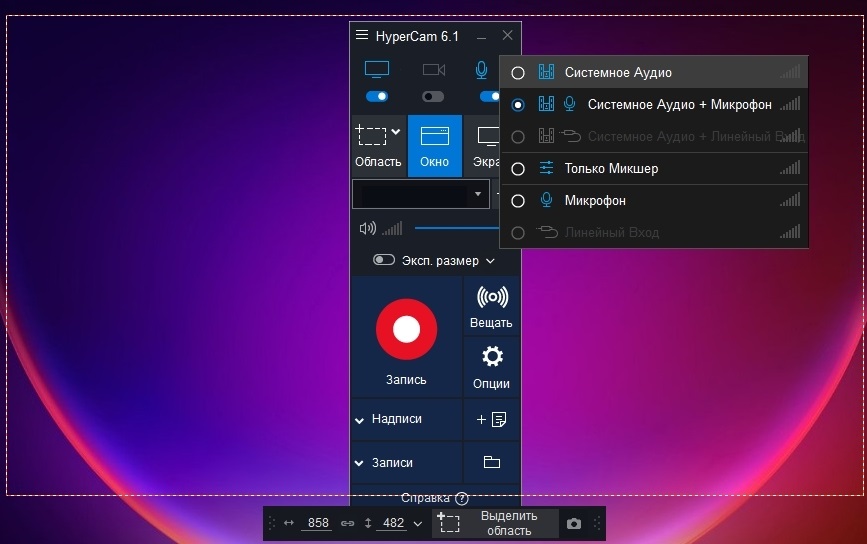Select Только Микшер radio button

tap(518, 169)
